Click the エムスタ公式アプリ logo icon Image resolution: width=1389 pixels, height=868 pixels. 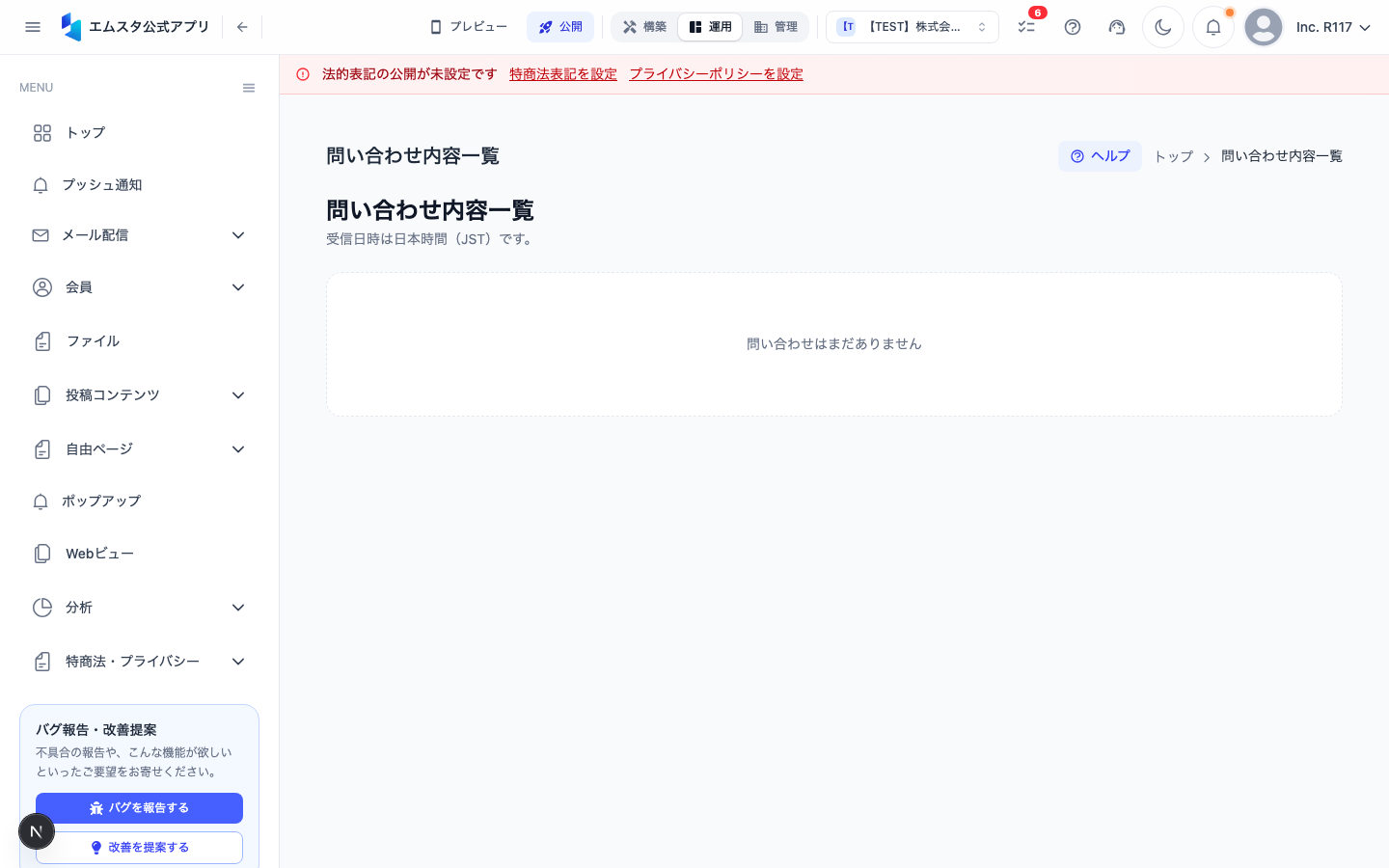tap(71, 27)
